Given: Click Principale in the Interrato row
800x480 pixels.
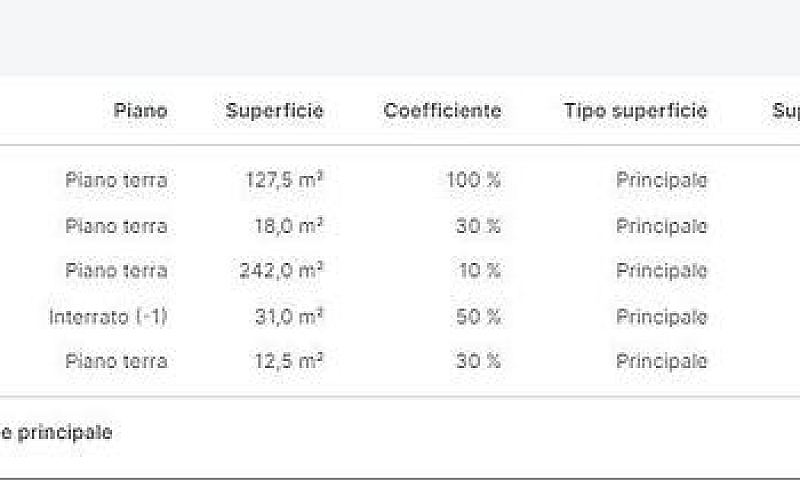Looking at the screenshot, I should click(662, 317).
